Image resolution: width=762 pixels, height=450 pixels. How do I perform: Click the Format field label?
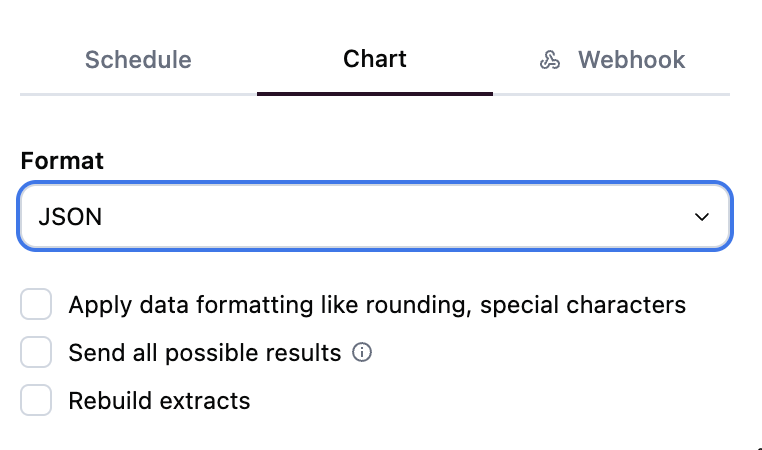(x=62, y=161)
